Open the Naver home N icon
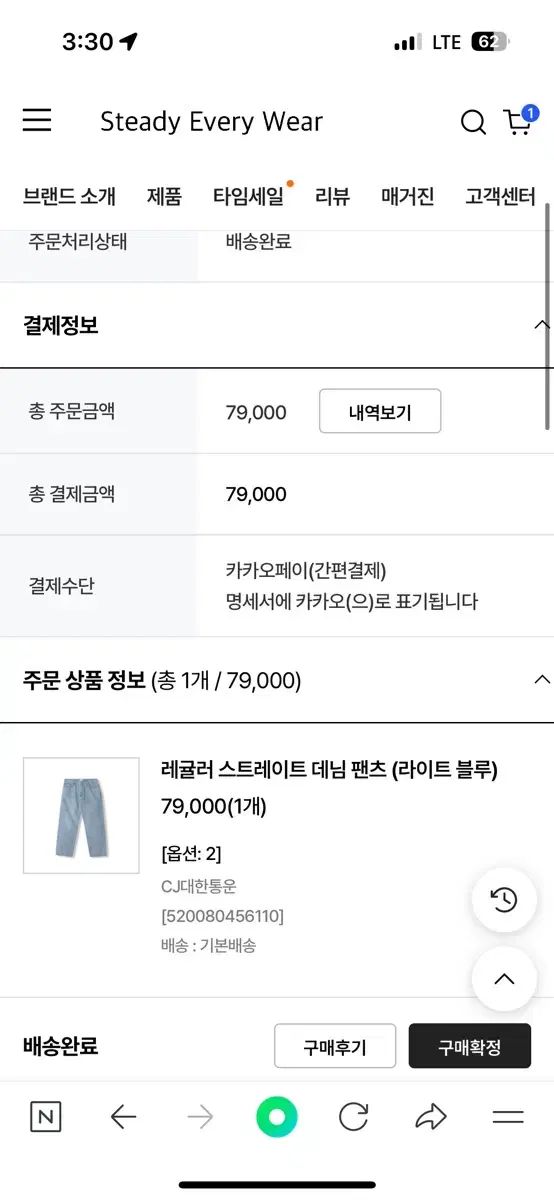554x1200 pixels. point(45,1117)
